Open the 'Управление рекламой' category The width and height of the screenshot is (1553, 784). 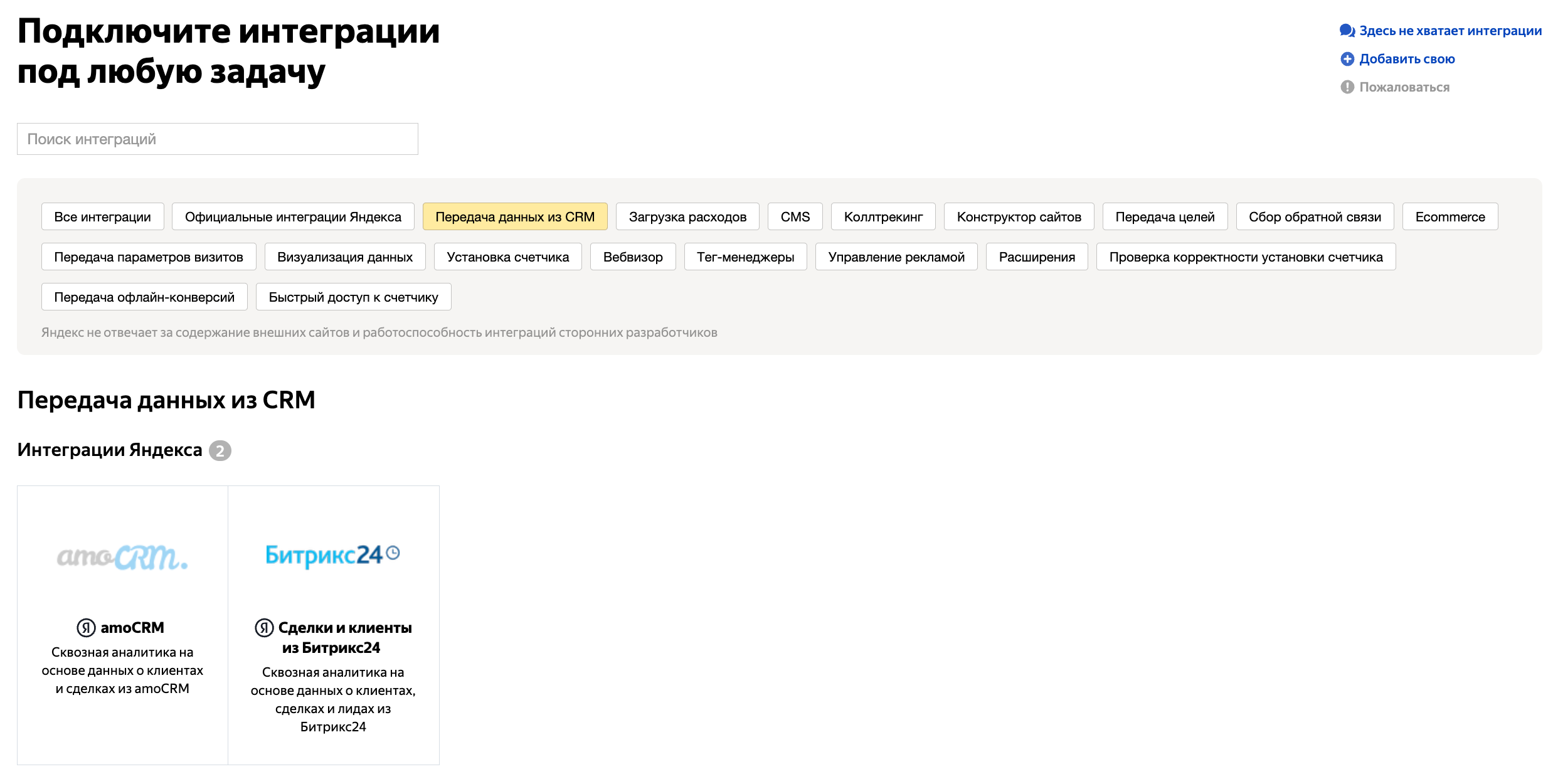pyautogui.click(x=896, y=257)
